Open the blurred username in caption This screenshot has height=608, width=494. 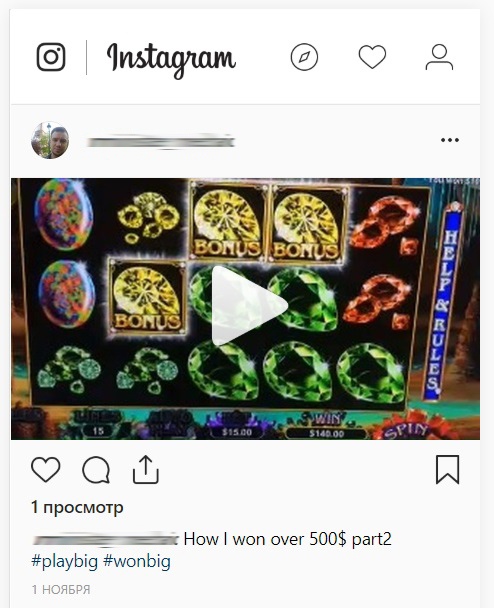pyautogui.click(x=105, y=539)
